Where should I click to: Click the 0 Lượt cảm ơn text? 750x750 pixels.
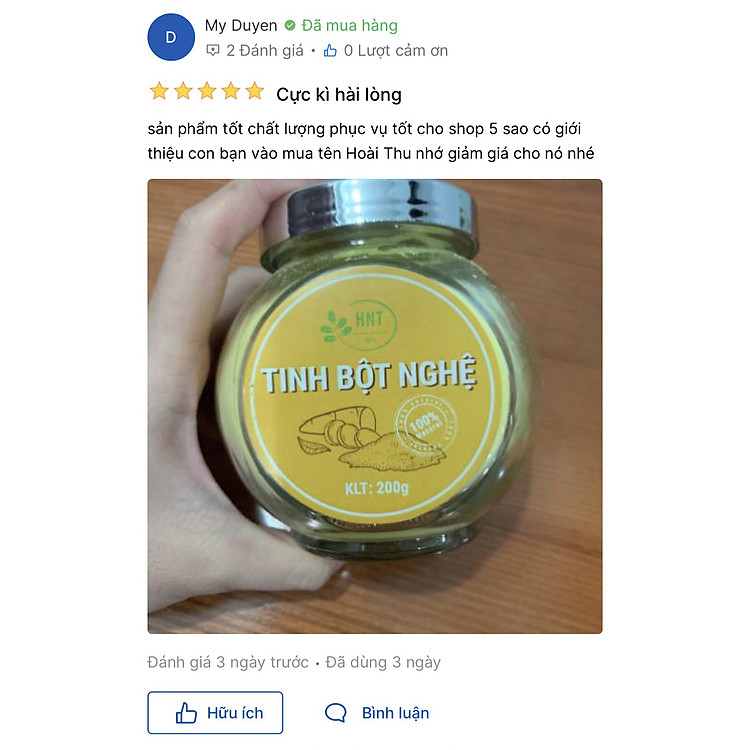pyautogui.click(x=396, y=50)
